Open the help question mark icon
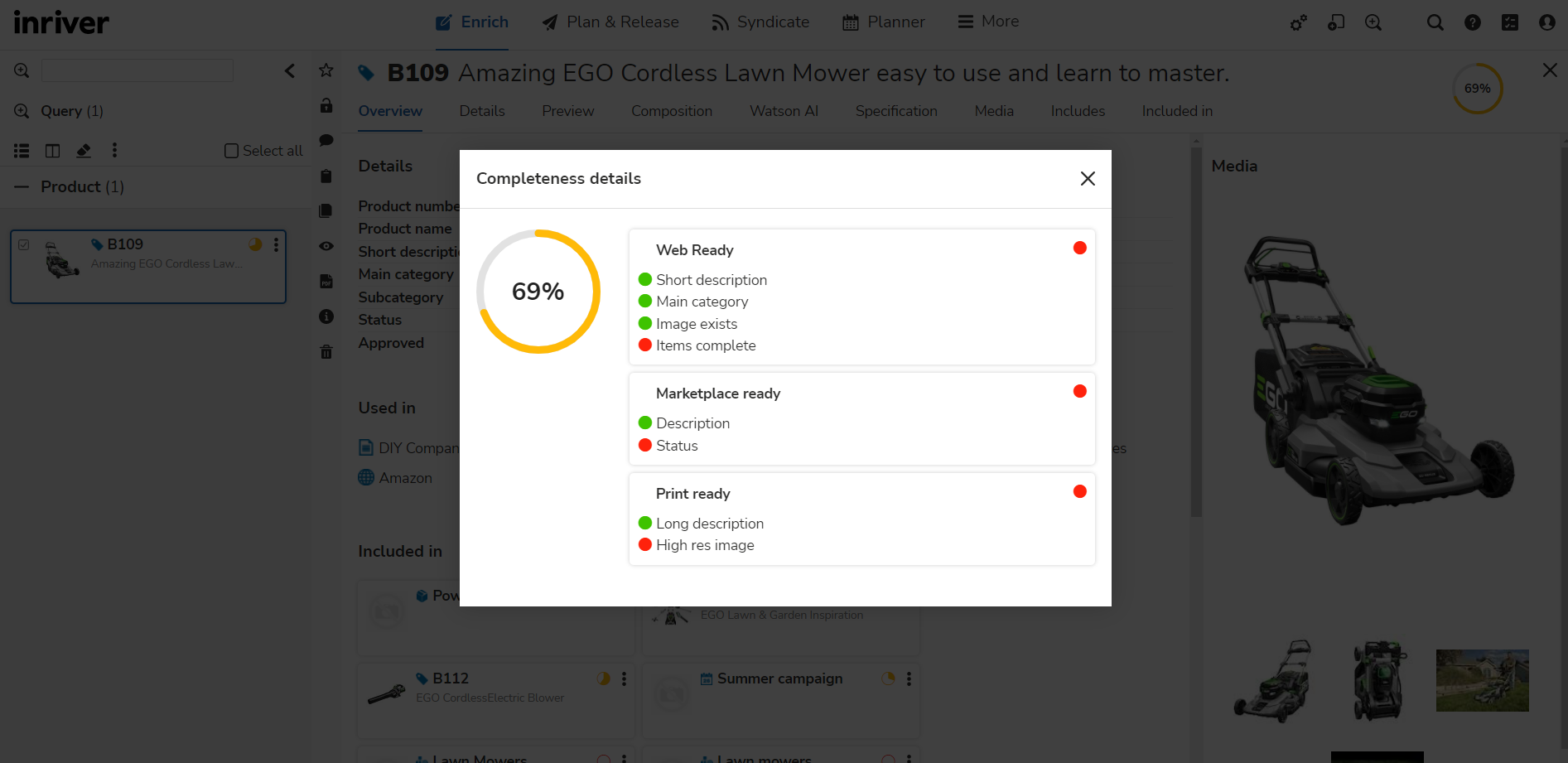The image size is (1568, 763). click(1473, 23)
